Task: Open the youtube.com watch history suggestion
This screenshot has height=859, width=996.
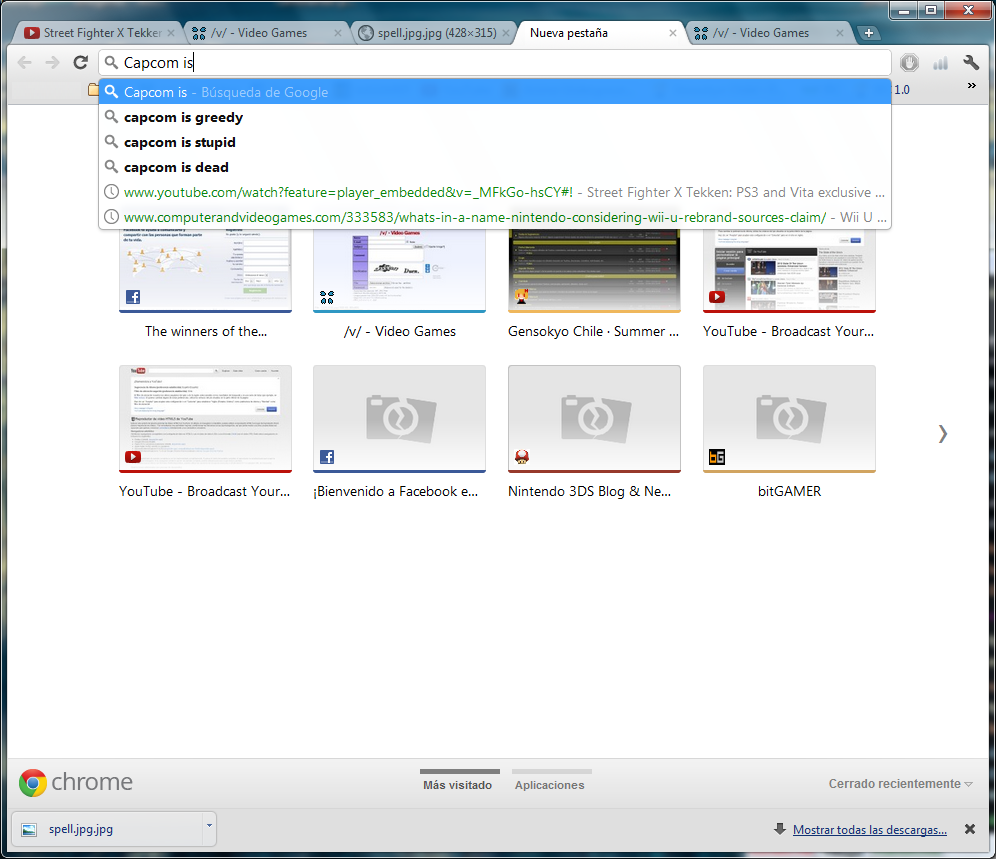Action: (494, 192)
